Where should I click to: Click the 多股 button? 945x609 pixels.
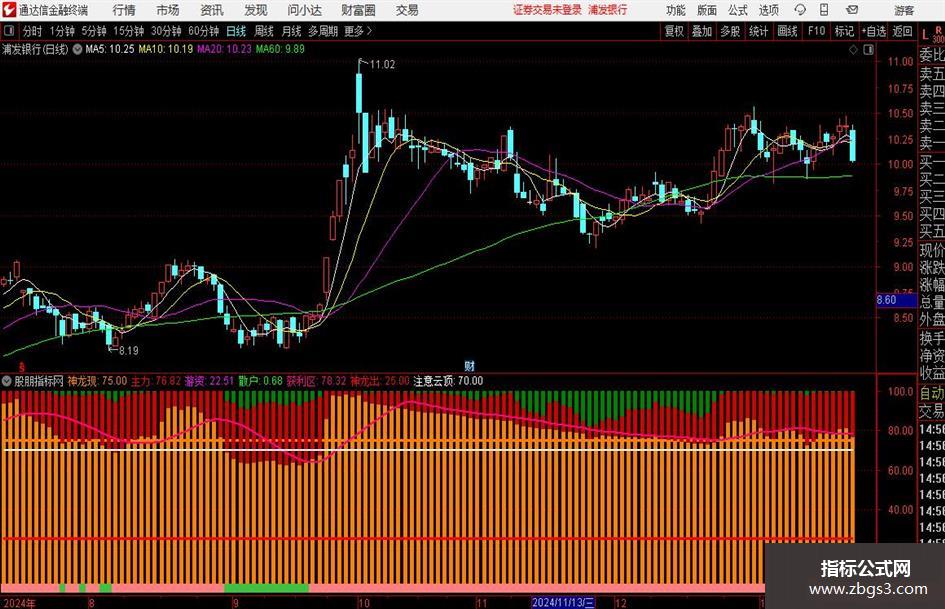tap(730, 31)
